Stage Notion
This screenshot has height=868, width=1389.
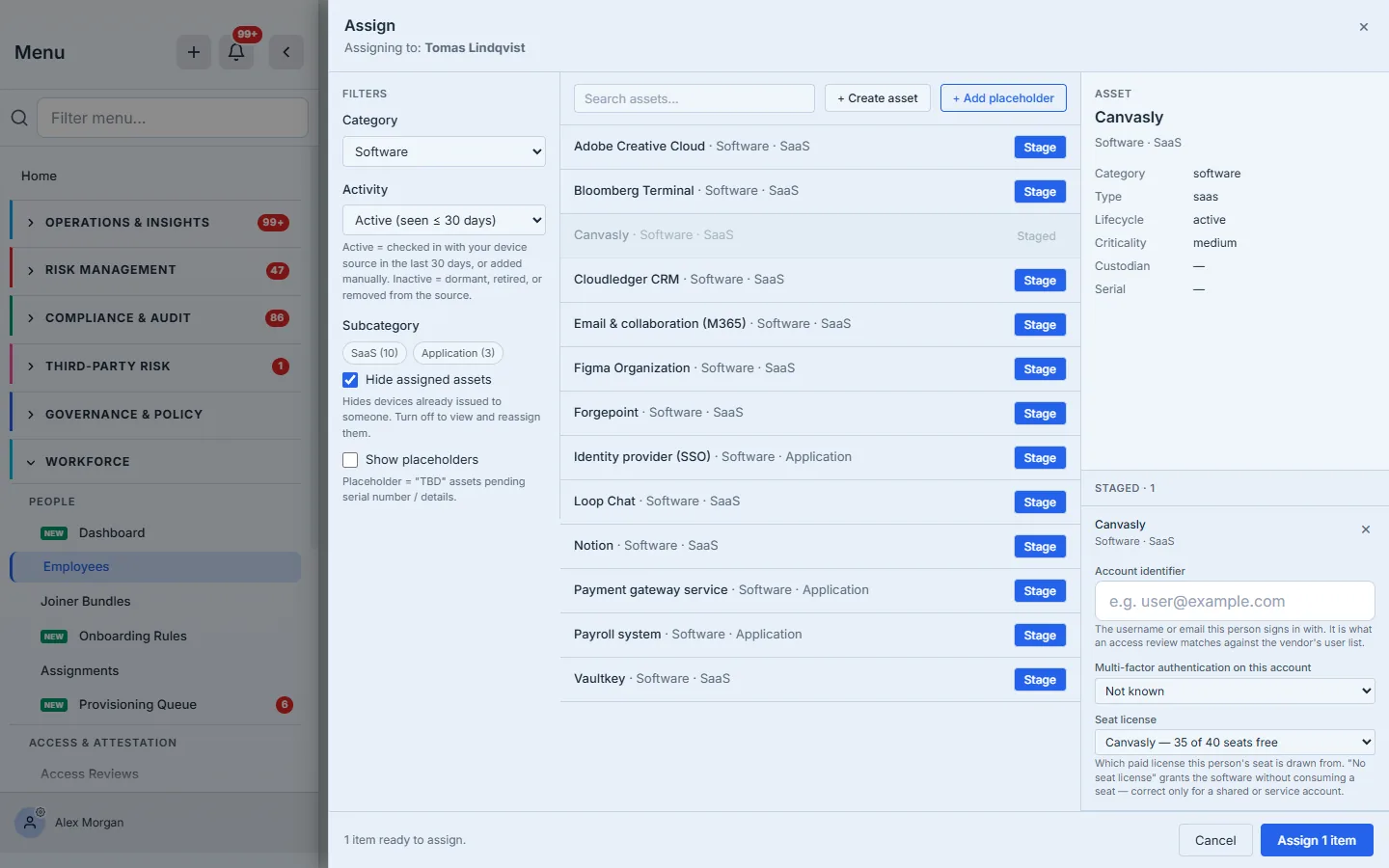[1040, 547]
